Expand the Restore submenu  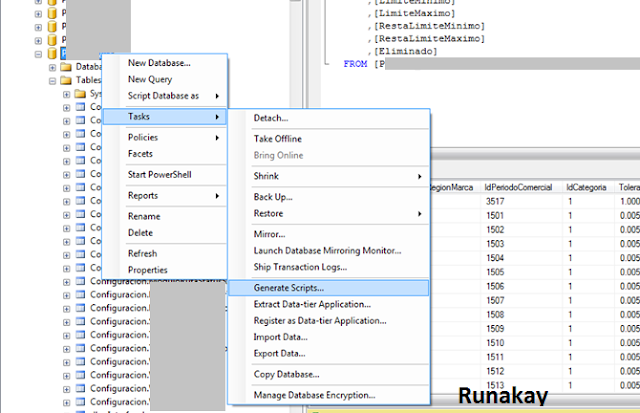pos(329,213)
